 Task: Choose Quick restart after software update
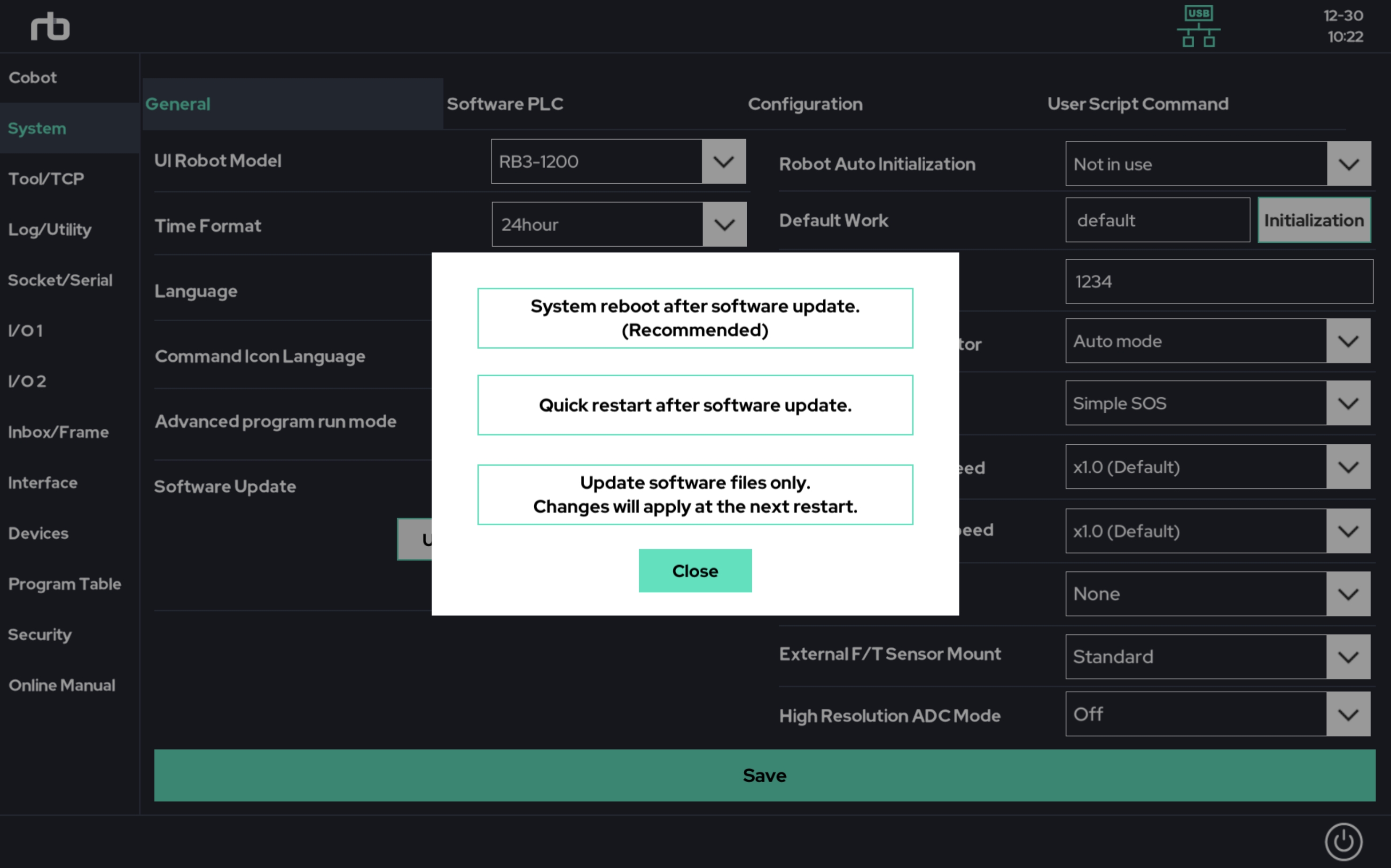695,405
